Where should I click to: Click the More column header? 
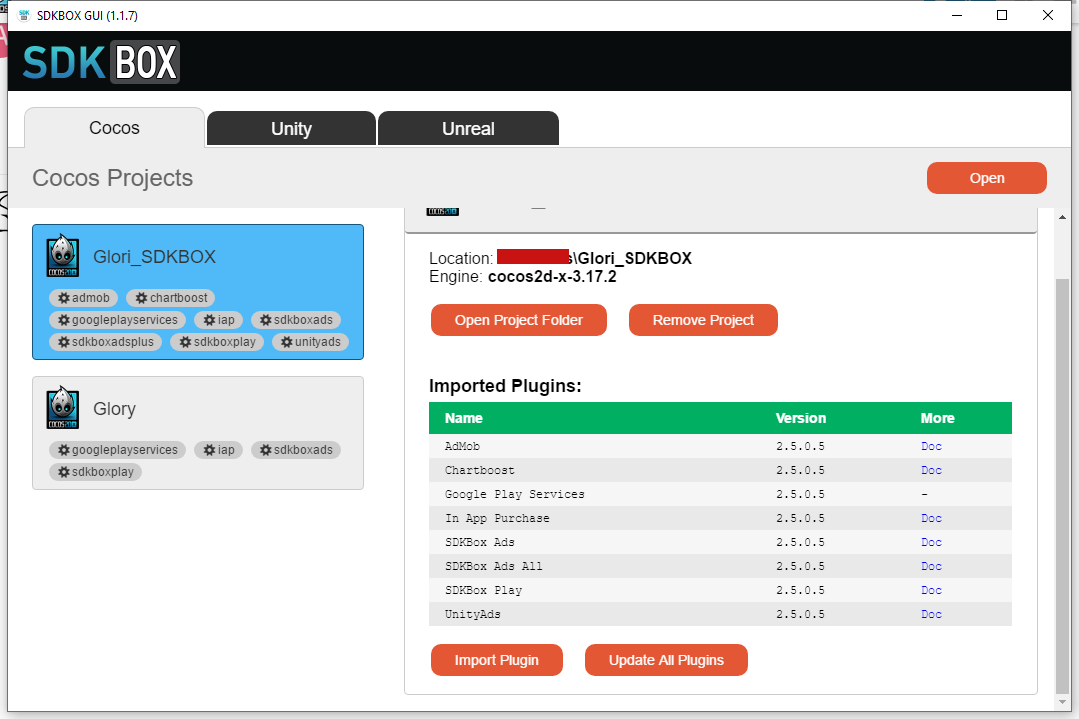coord(937,418)
